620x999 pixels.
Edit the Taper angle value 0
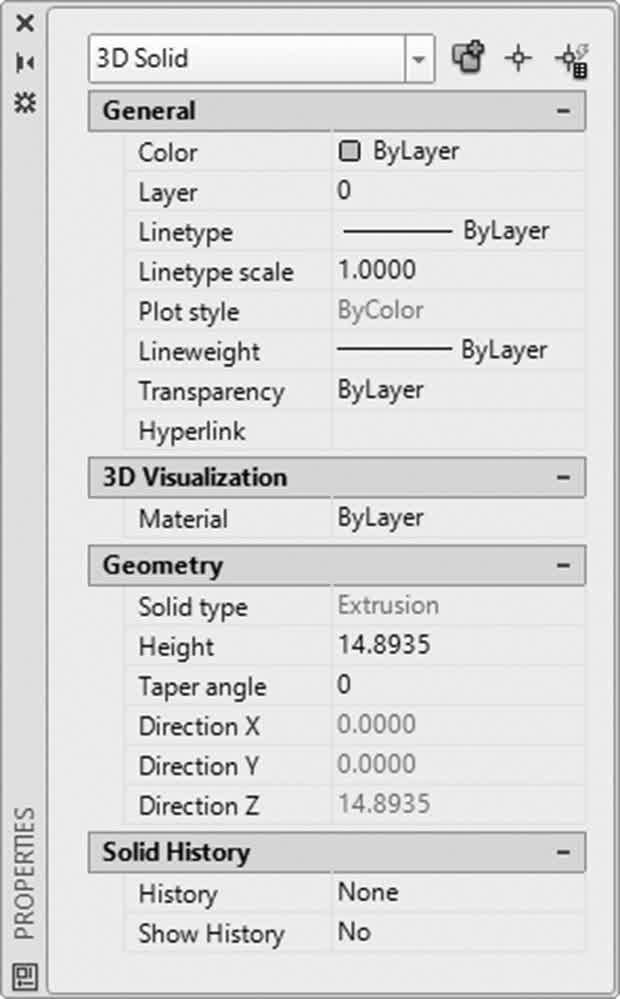[x=458, y=685]
